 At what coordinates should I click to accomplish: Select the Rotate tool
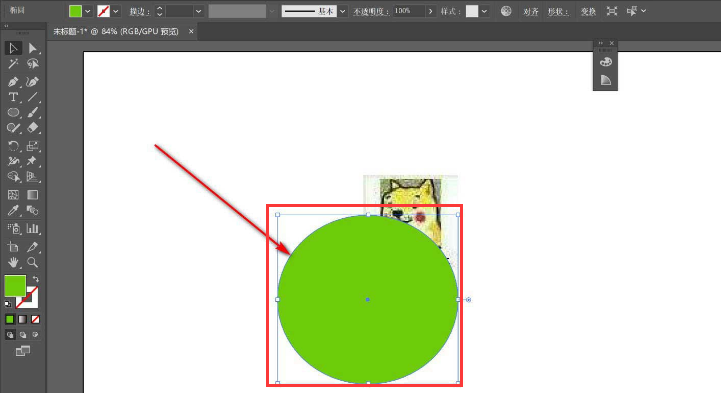click(13, 146)
